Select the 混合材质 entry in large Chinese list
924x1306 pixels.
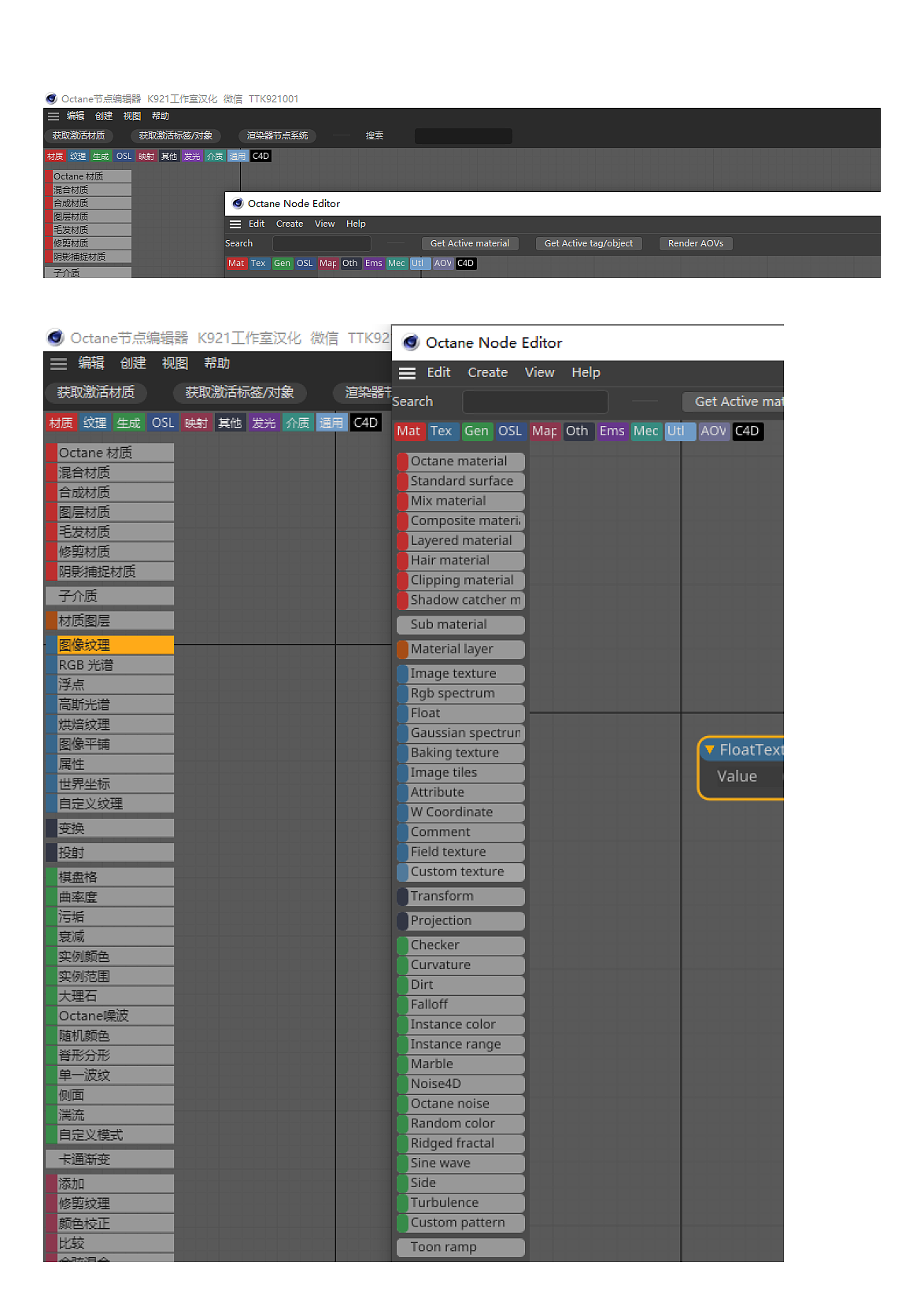(x=110, y=472)
